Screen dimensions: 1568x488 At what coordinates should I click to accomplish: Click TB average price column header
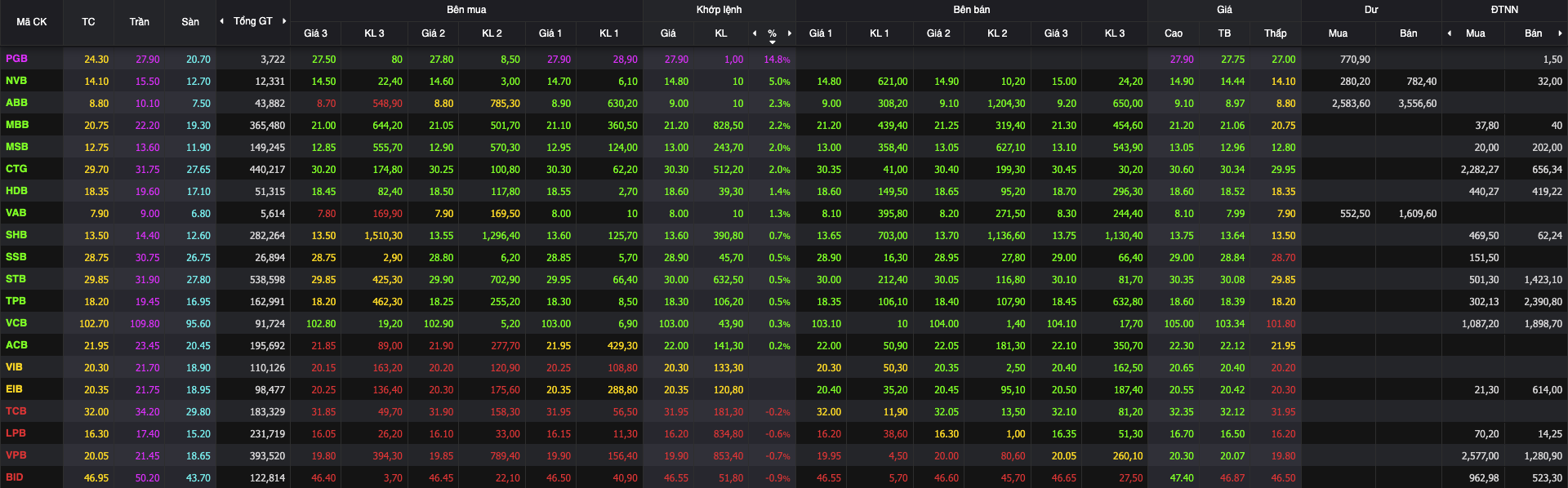(1224, 33)
